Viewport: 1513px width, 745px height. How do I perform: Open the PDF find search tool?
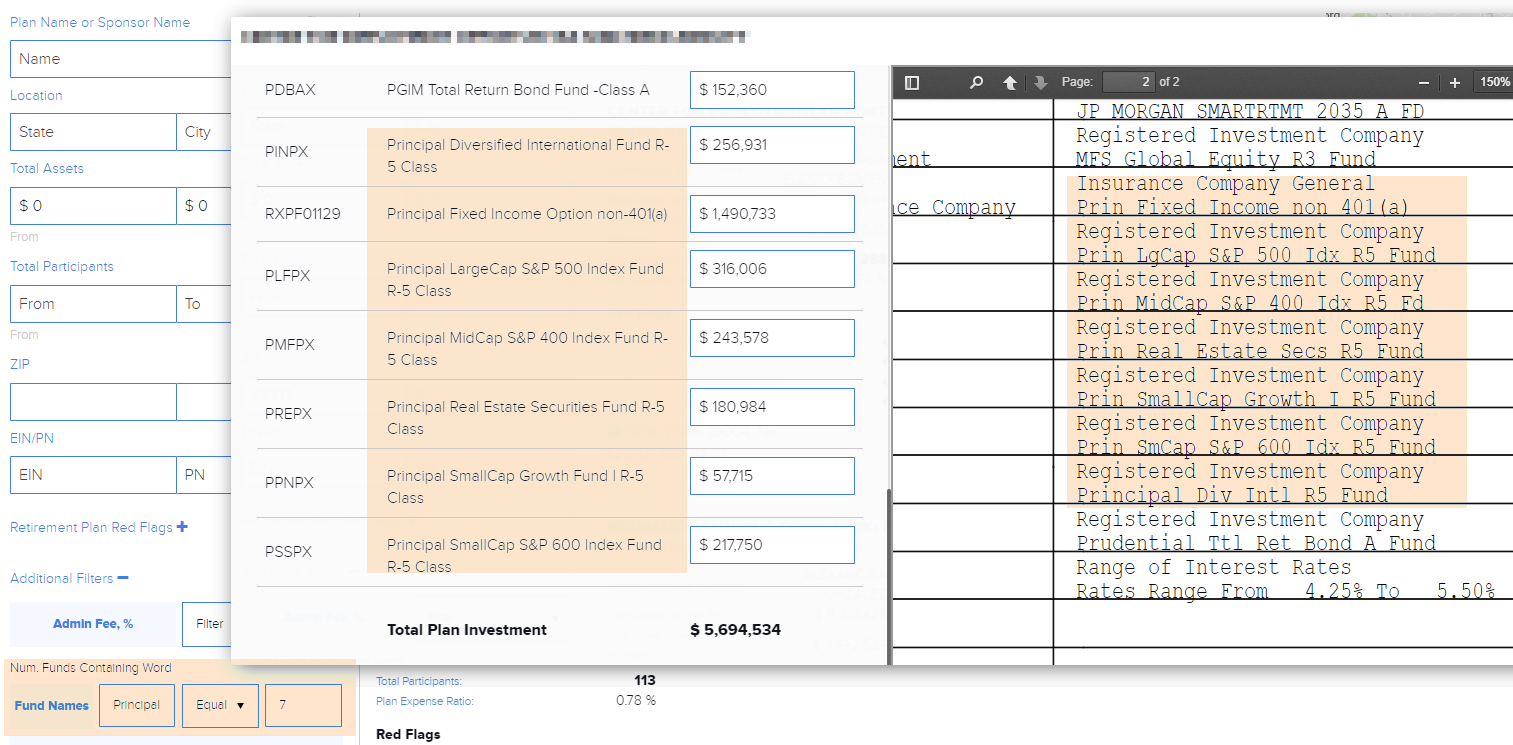(x=976, y=82)
